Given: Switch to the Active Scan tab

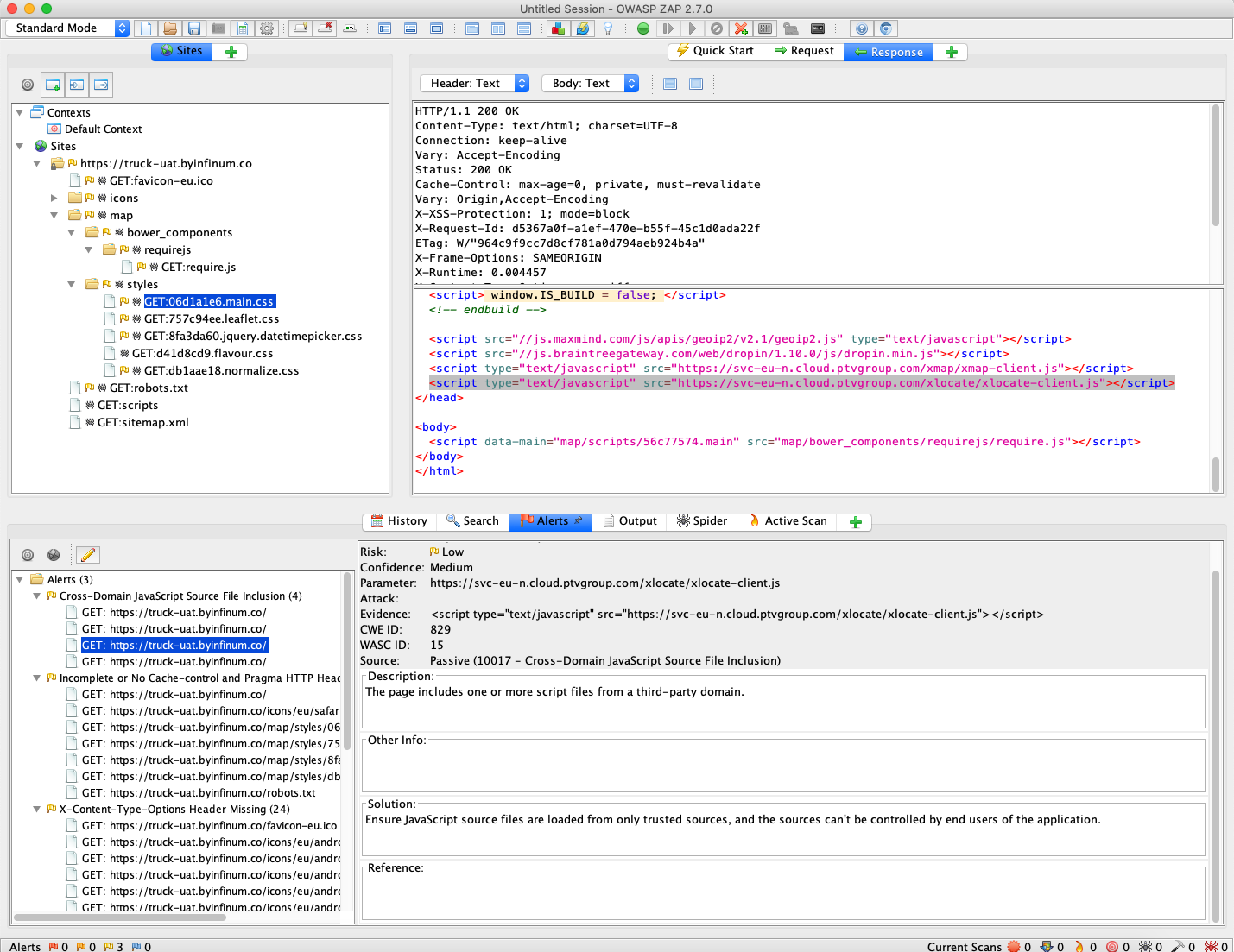Looking at the screenshot, I should tap(788, 521).
